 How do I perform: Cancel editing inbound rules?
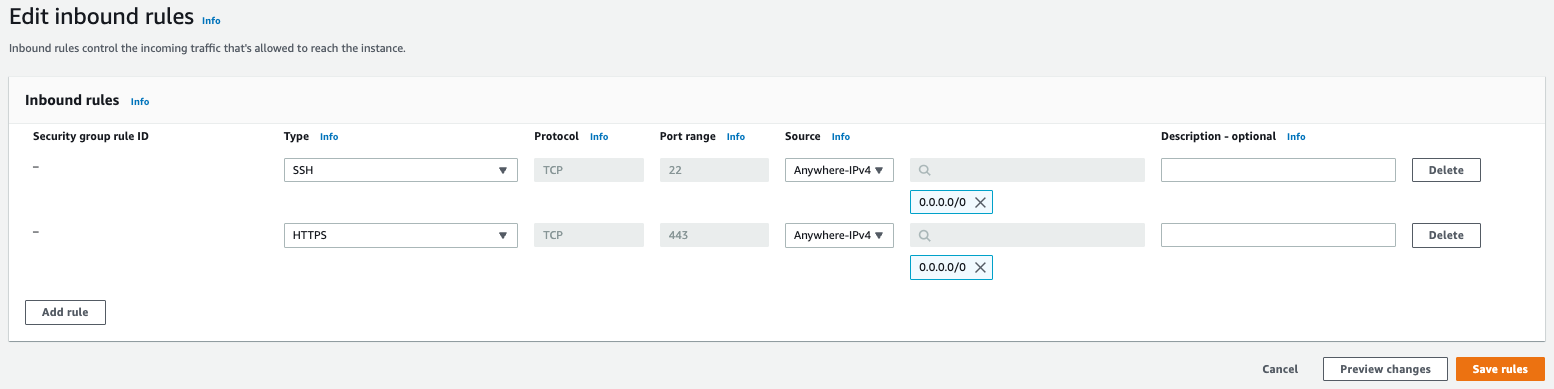pyautogui.click(x=1280, y=369)
